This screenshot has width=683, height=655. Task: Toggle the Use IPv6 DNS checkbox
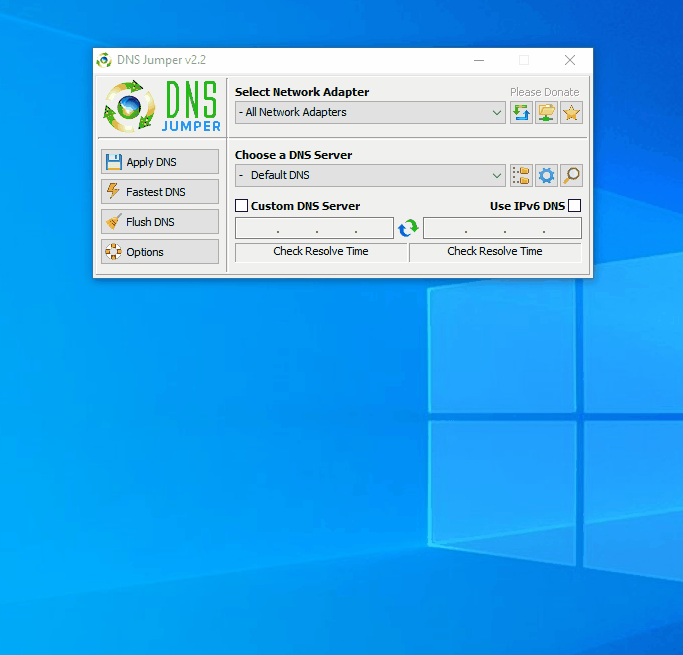[574, 206]
